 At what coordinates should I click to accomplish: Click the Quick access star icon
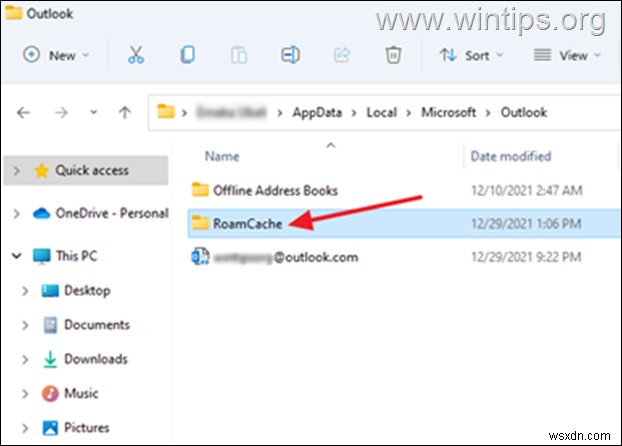coord(42,171)
